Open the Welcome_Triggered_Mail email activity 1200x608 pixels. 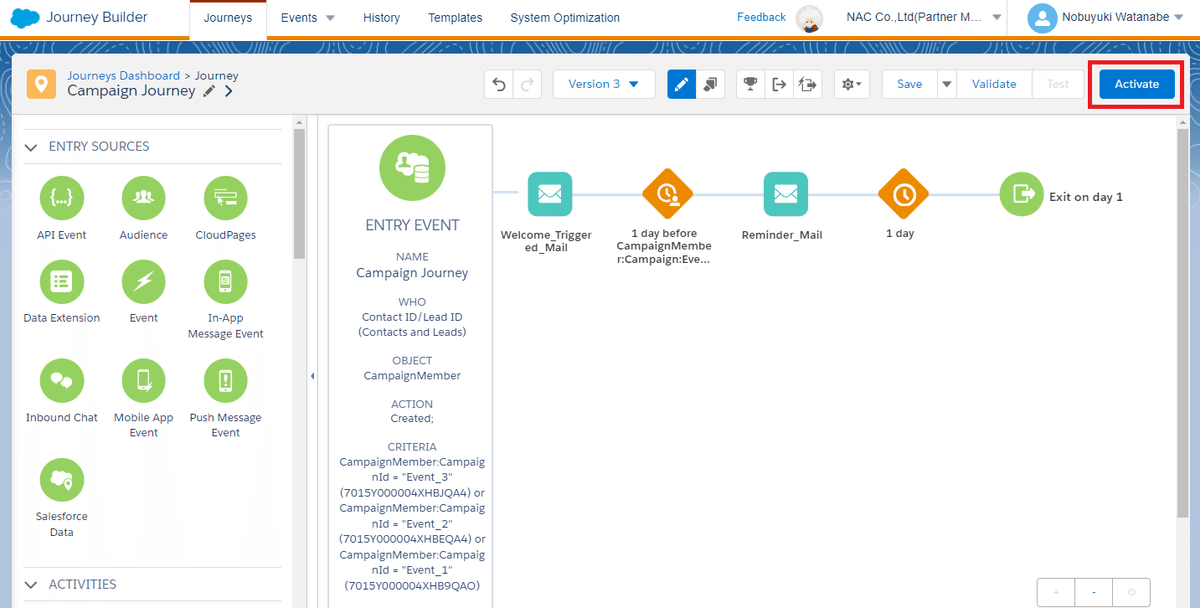click(550, 194)
